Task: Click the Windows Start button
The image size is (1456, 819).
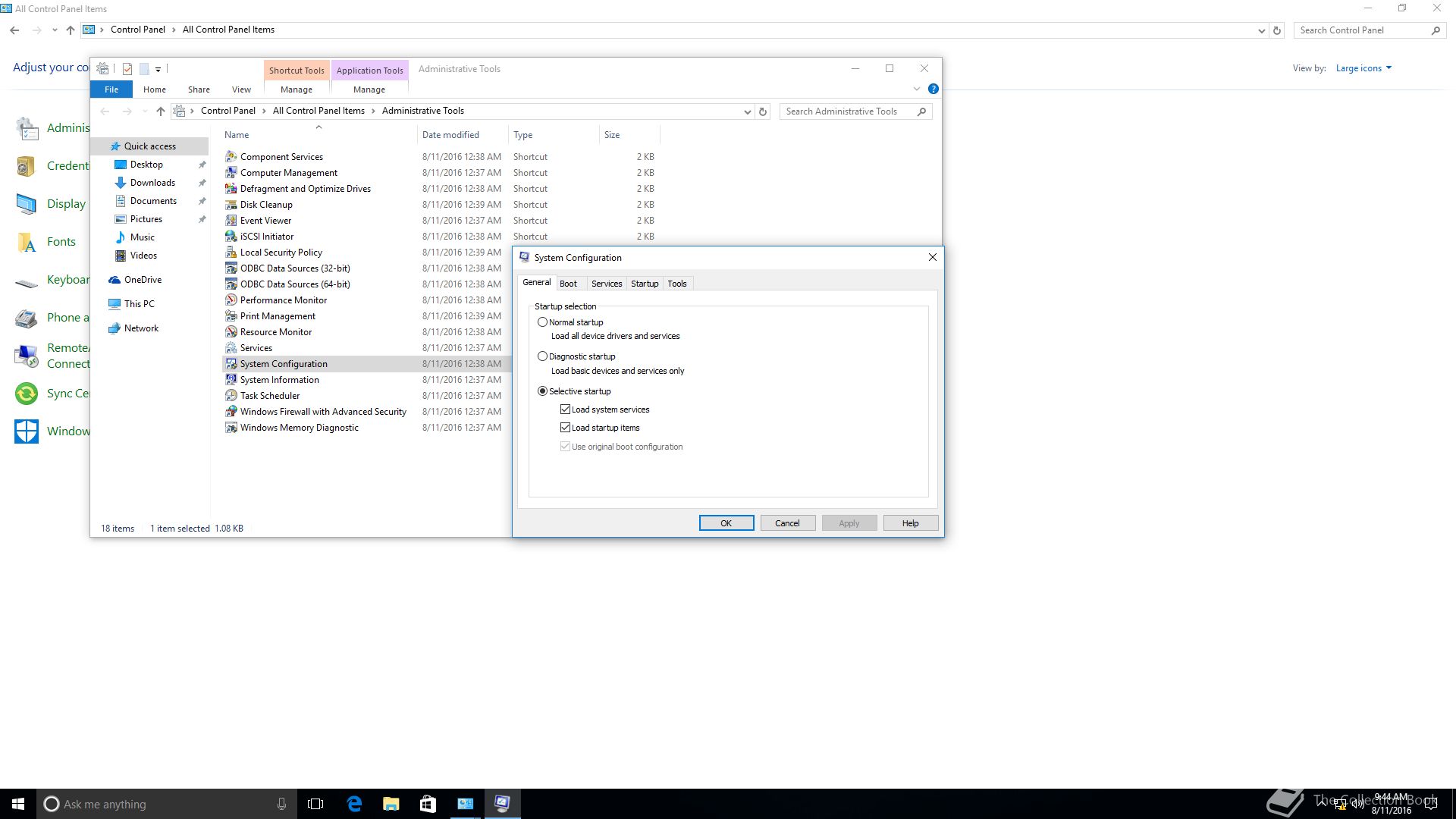Action: click(18, 804)
